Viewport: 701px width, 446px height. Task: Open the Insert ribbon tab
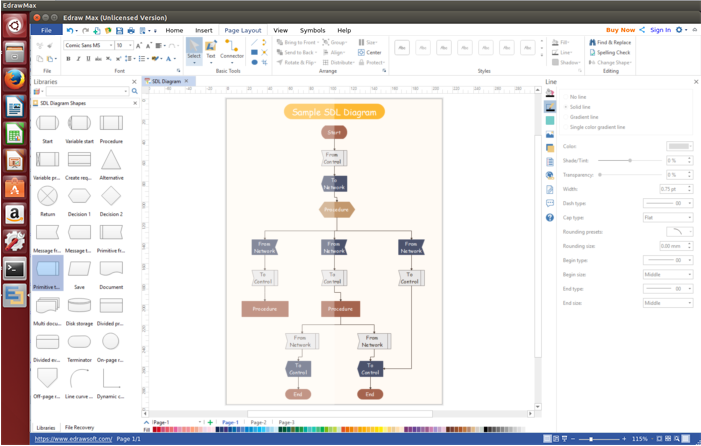coord(204,30)
